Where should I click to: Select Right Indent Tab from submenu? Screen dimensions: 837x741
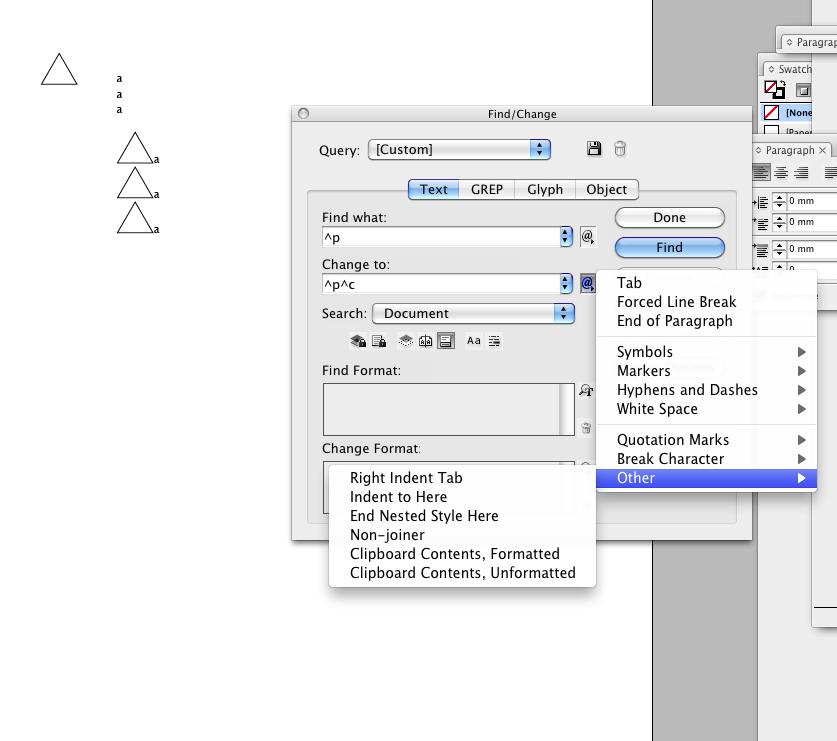click(x=462, y=478)
